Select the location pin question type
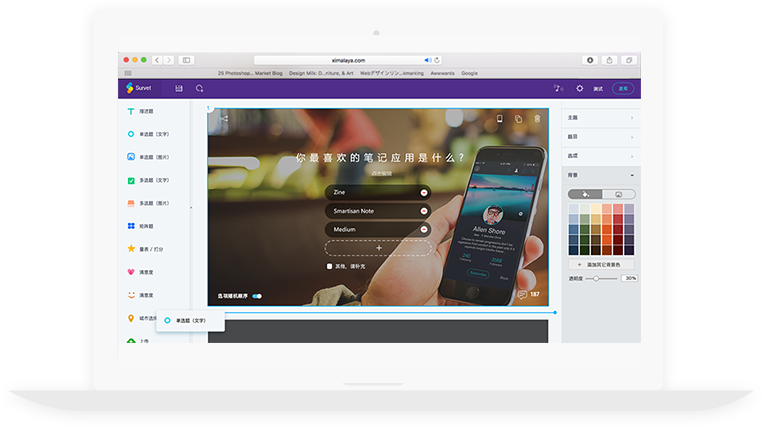Screen dimensions: 762x427 (141, 318)
